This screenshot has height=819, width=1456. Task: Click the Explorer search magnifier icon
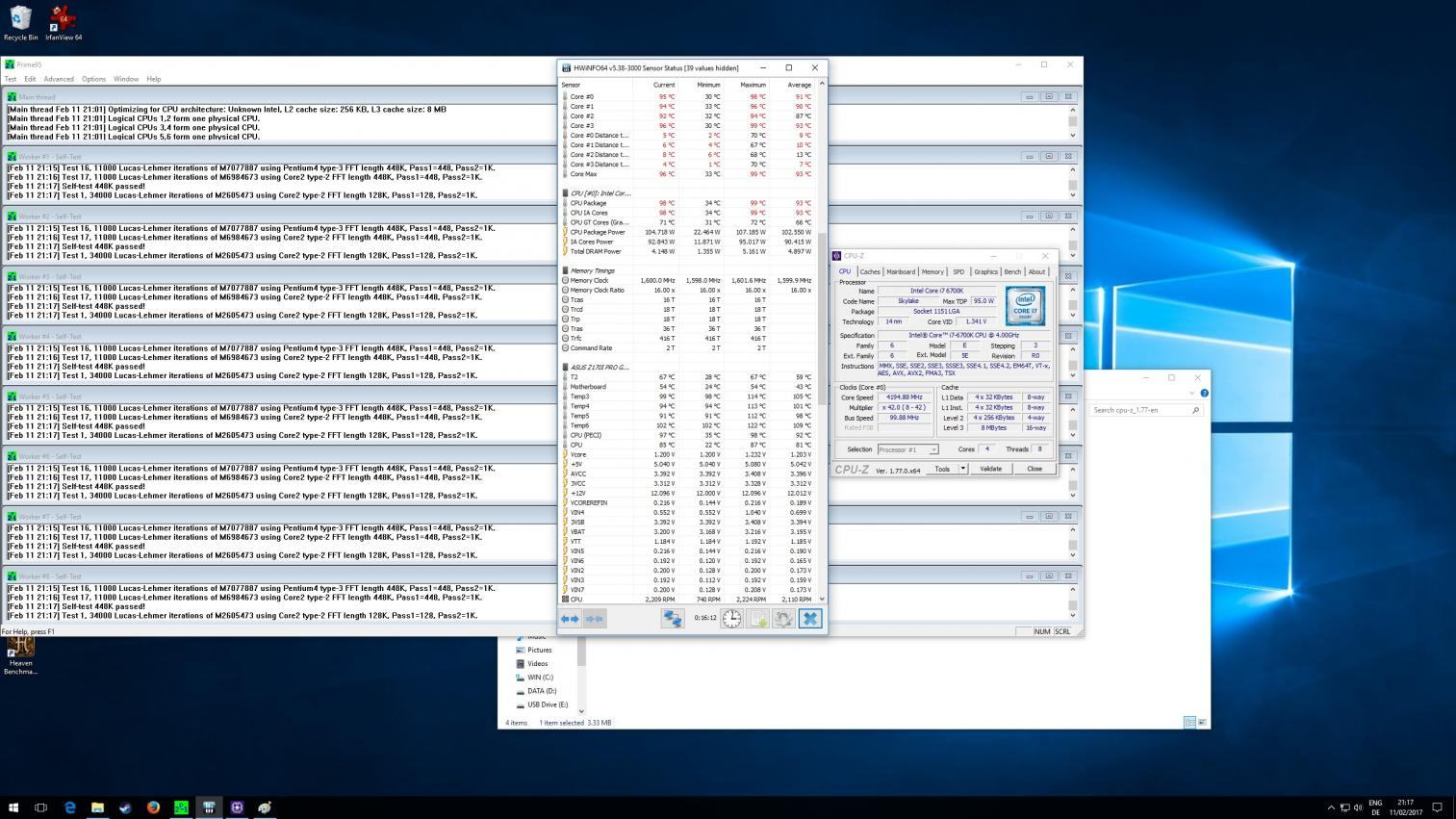(x=1195, y=410)
